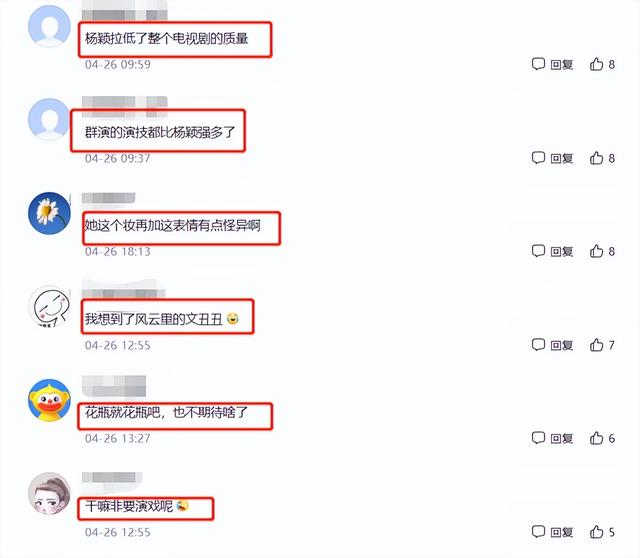Open the illustrated girl avatar at bottom
The height and width of the screenshot is (558, 640).
coord(49,494)
